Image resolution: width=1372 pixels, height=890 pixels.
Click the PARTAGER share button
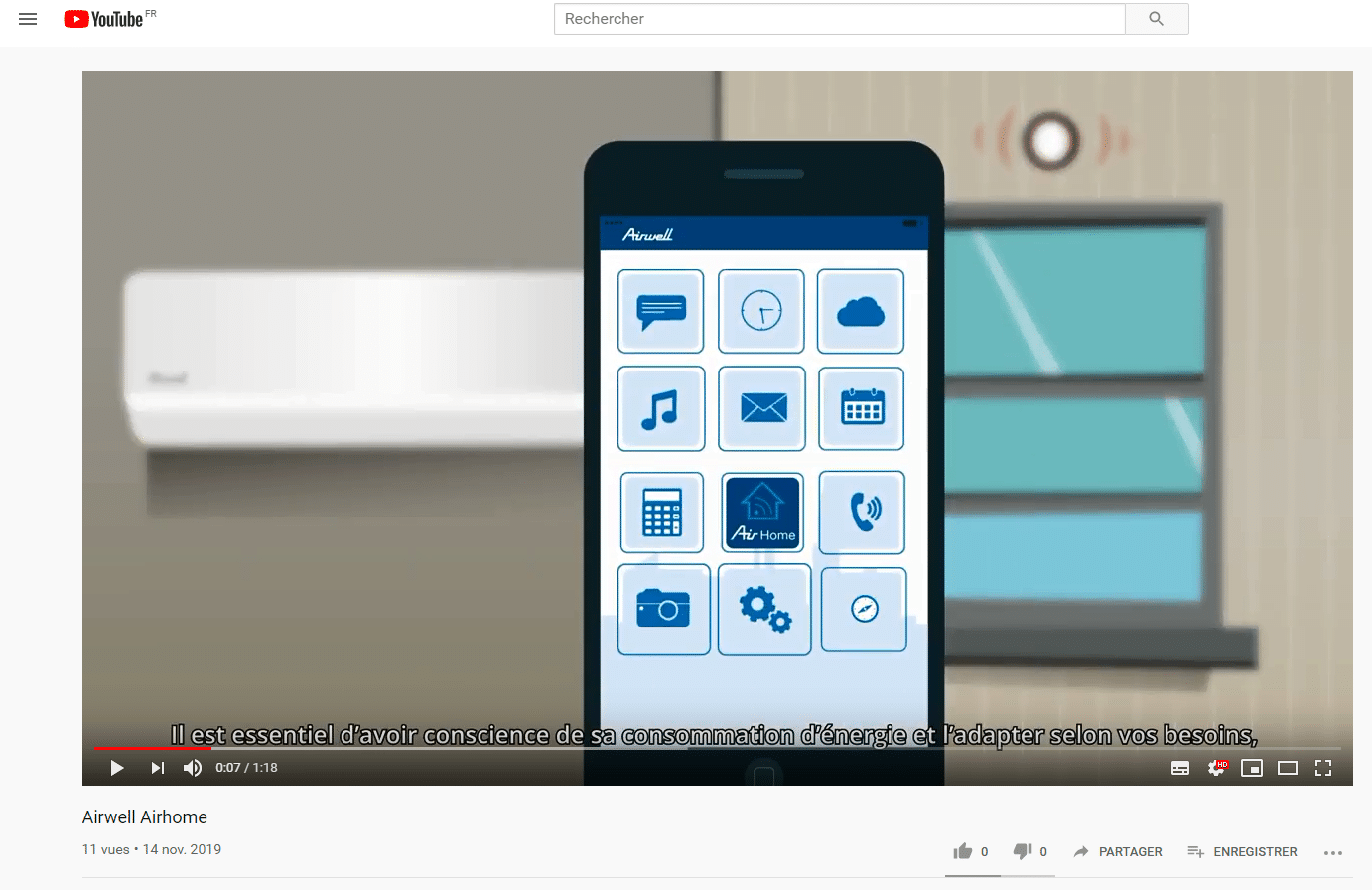click(x=1118, y=851)
